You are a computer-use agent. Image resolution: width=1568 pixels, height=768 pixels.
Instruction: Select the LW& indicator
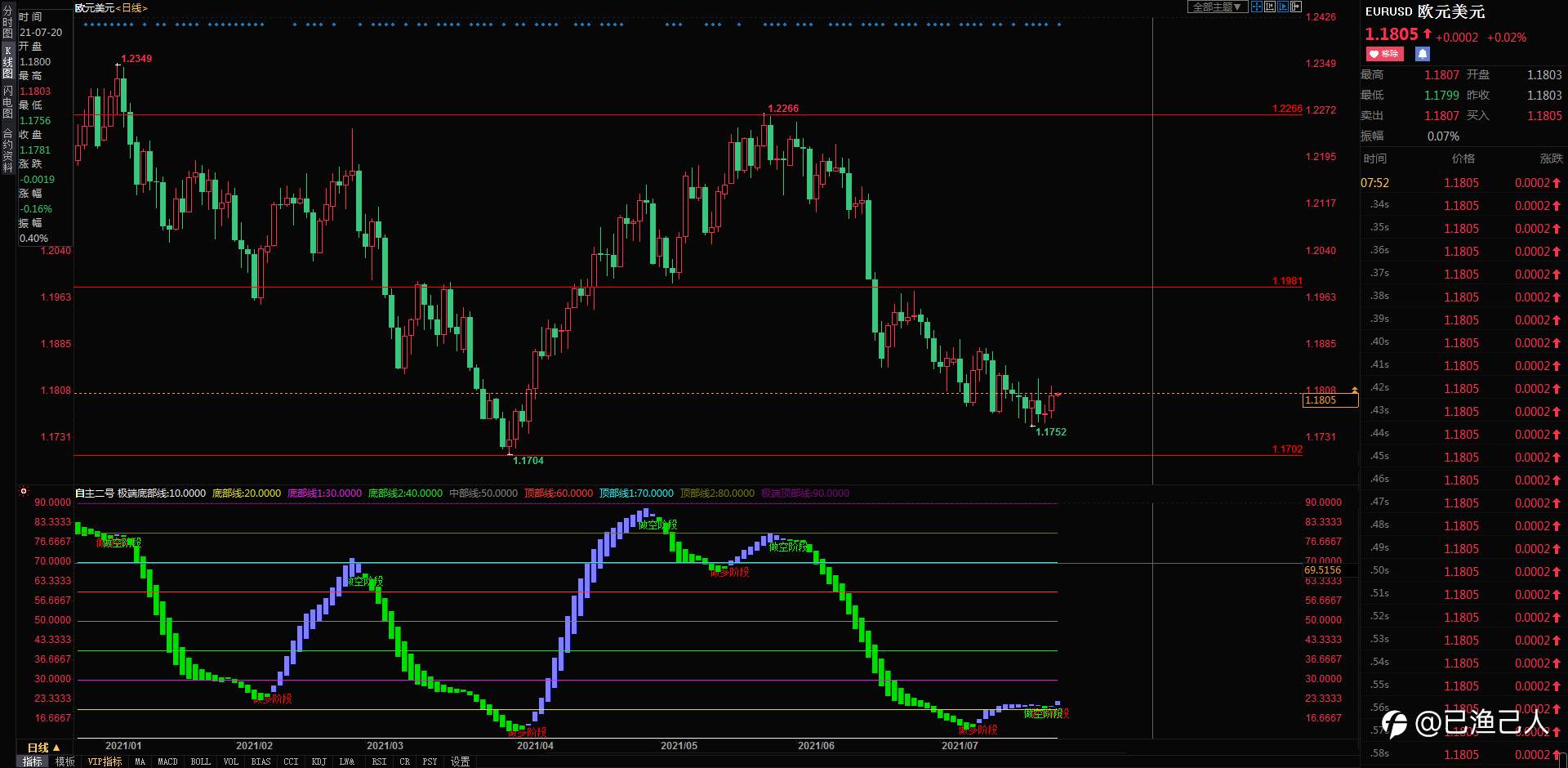point(347,761)
